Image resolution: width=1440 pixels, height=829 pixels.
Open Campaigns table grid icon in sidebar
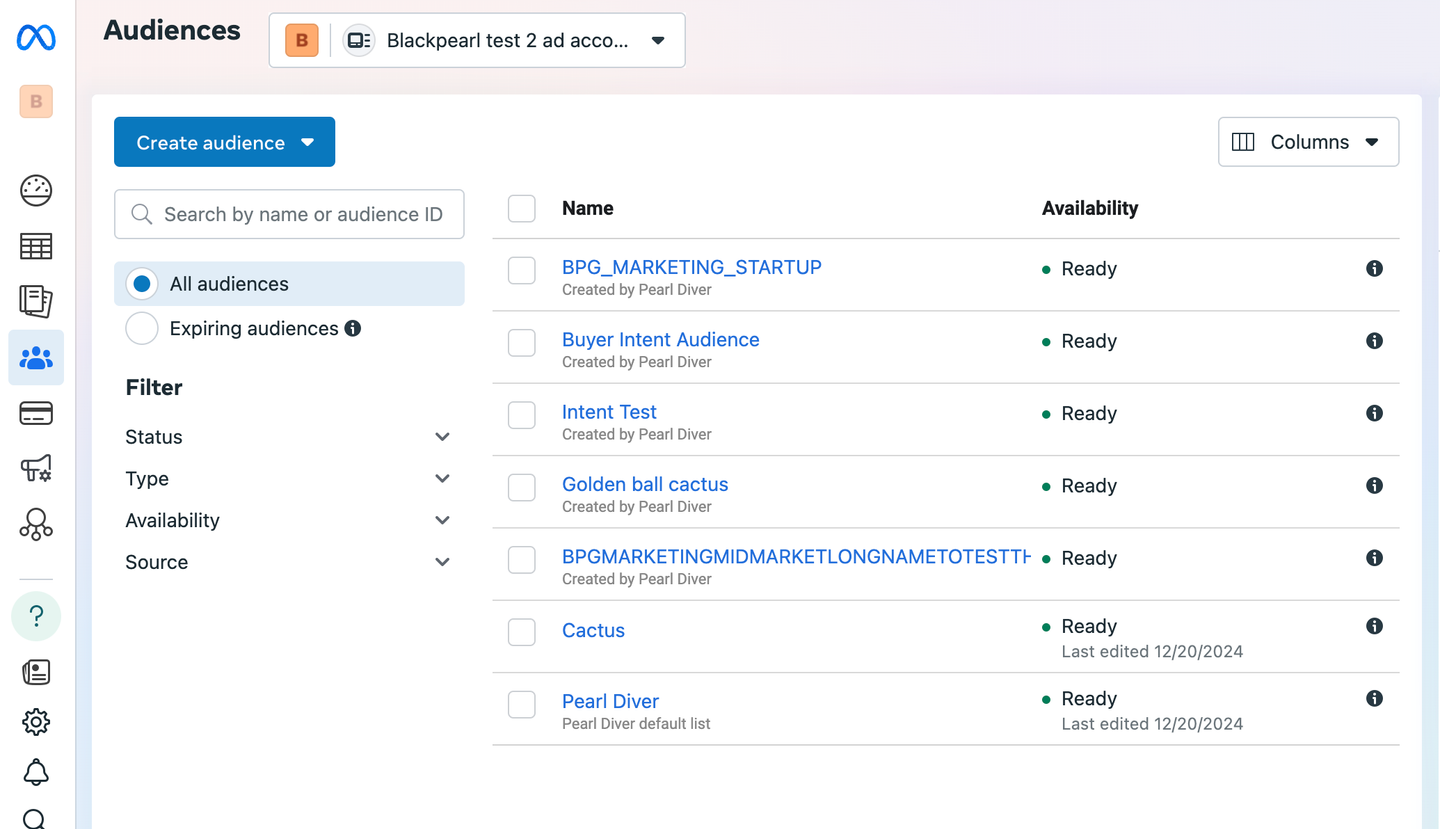click(x=36, y=246)
